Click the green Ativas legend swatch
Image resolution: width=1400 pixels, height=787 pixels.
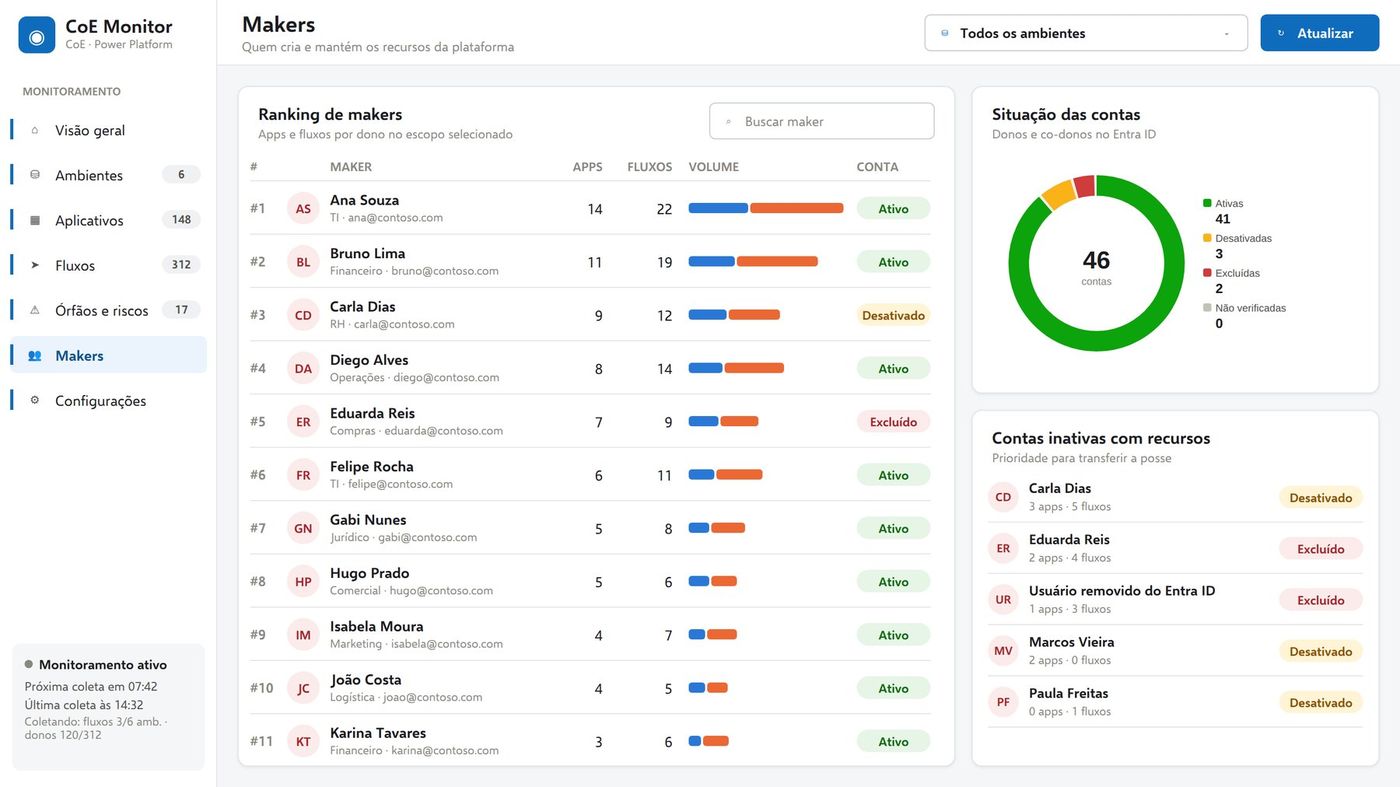(1207, 203)
